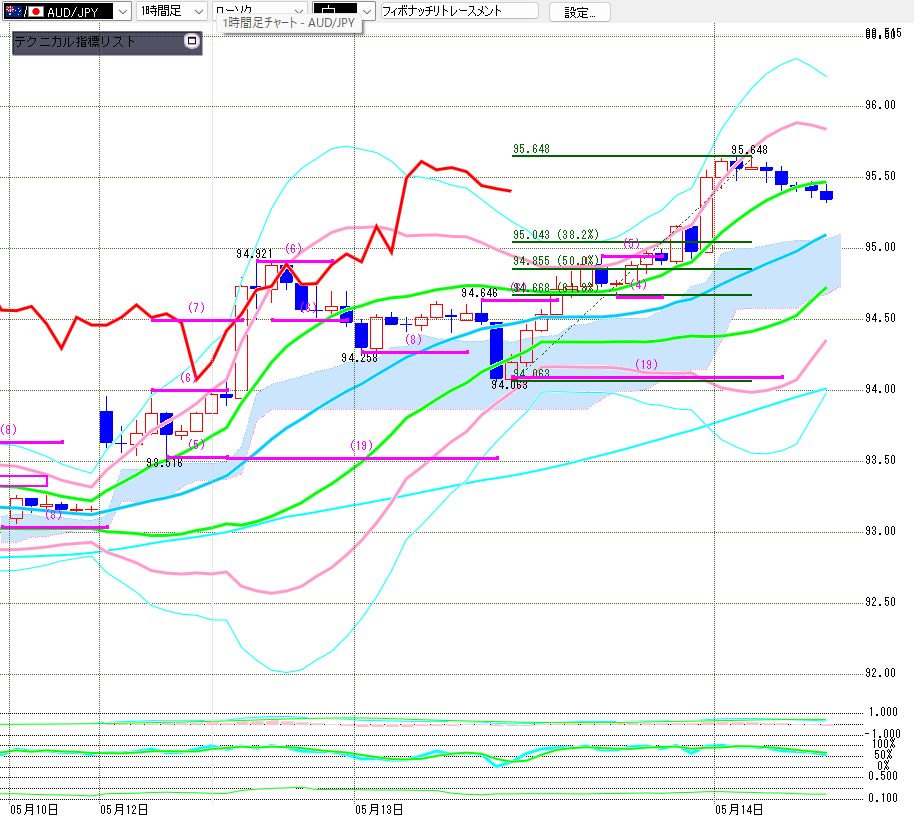Click the 94.921 high price label
The image size is (914, 818).
[x=254, y=254]
